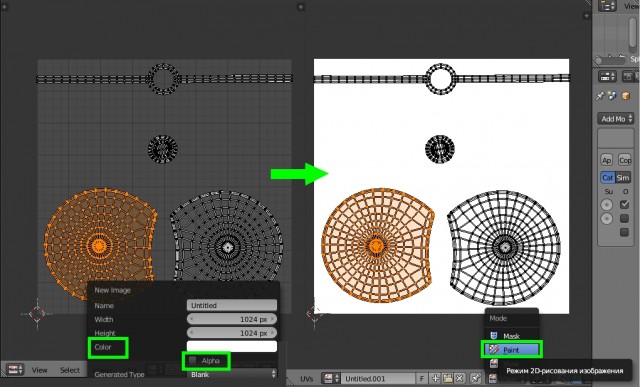Open the Add Modifier dropdown
Viewport: 640px width, 387px height.
click(616, 119)
